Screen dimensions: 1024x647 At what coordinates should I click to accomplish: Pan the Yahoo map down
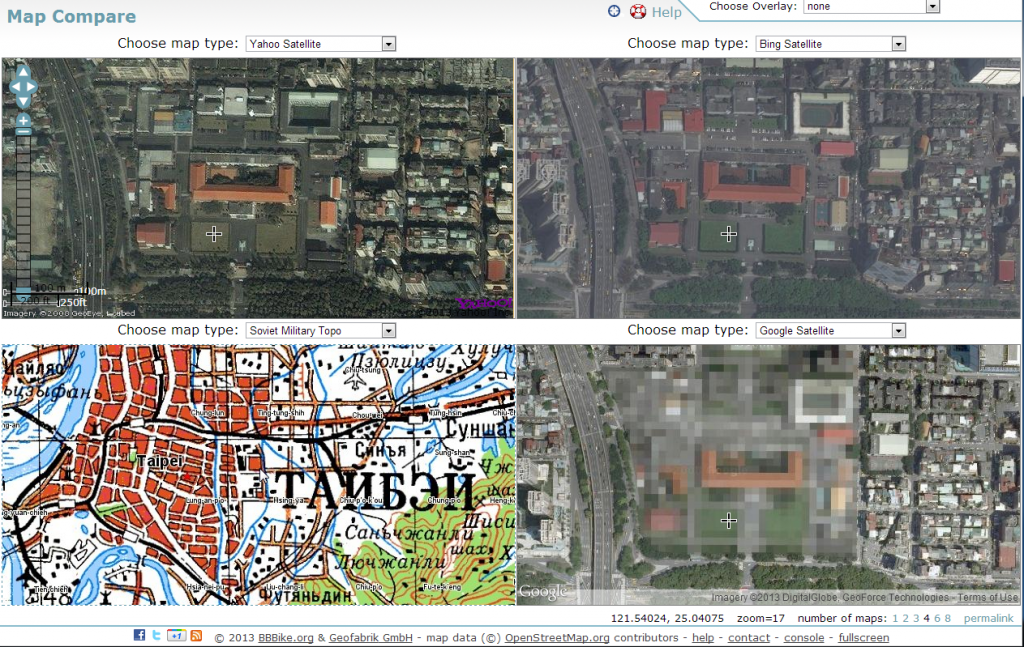coord(23,101)
